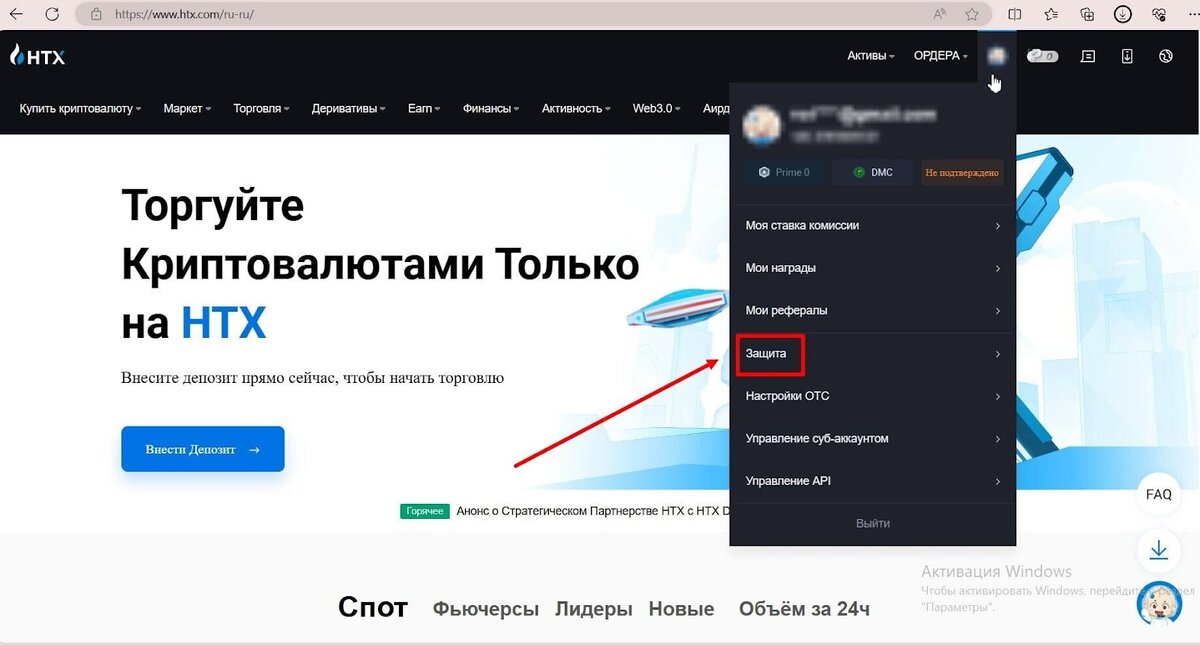This screenshot has width=1200, height=645.
Task: Open Настройки OTC menu entry
Action: pyautogui.click(x=873, y=396)
